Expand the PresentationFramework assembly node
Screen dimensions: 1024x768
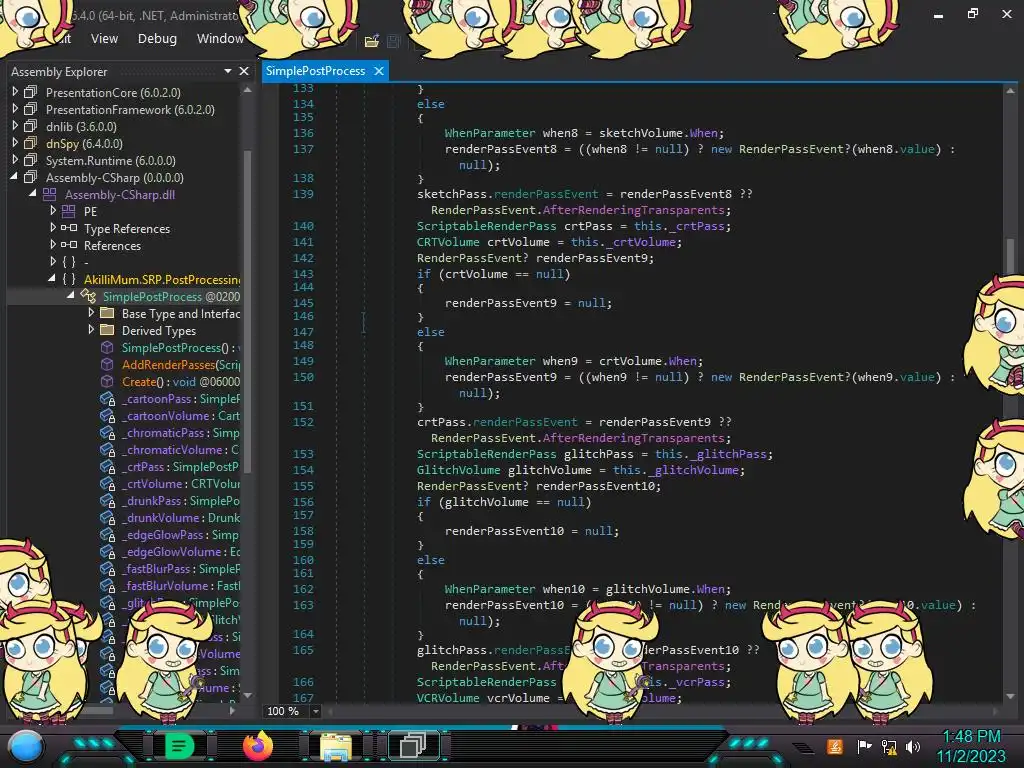click(15, 108)
